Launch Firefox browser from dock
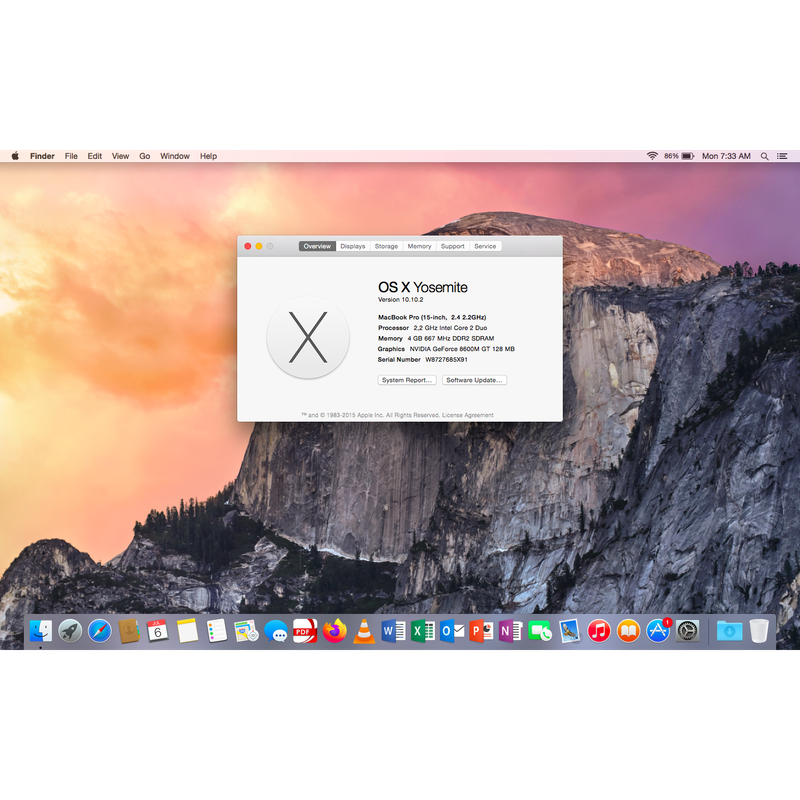Screen dimensions: 800x800 pyautogui.click(x=335, y=631)
